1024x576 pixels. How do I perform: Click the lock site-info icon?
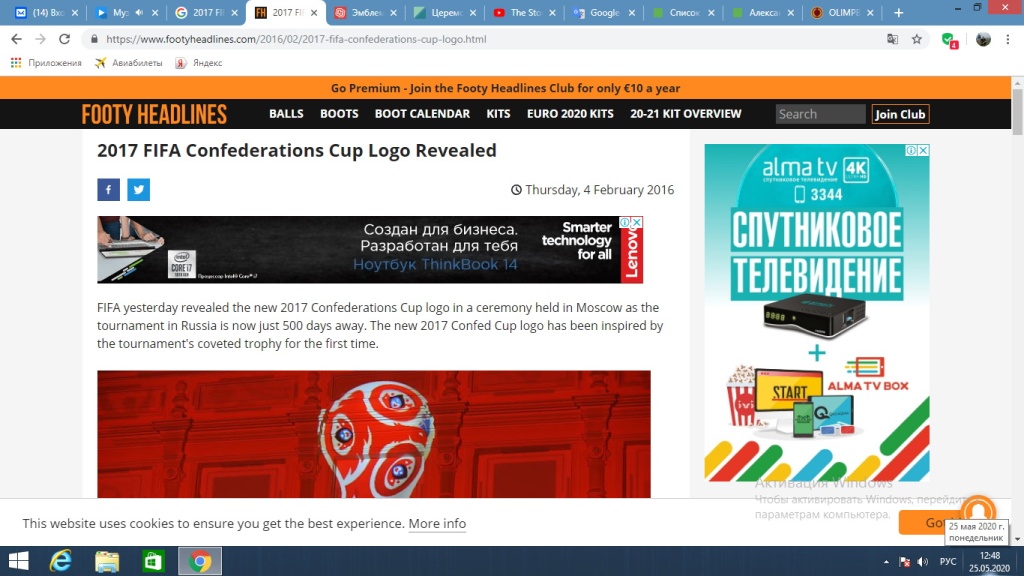click(95, 39)
